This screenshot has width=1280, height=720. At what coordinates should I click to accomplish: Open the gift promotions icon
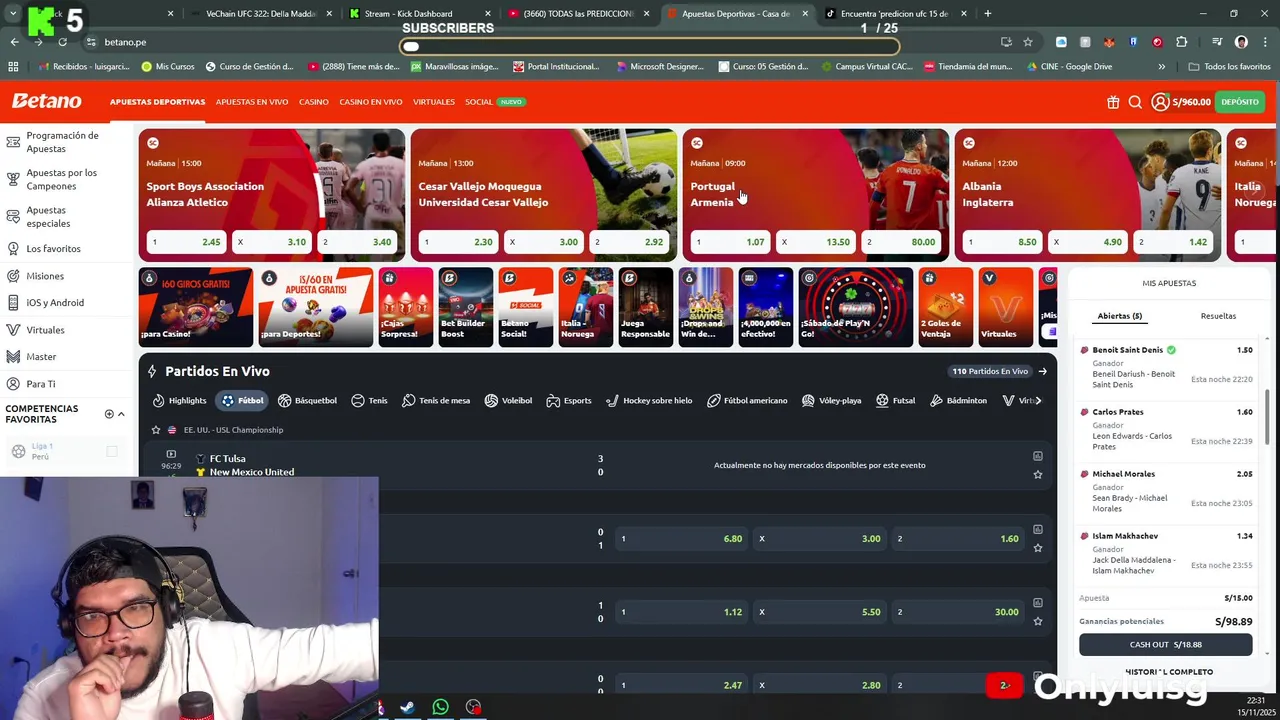[x=1113, y=102]
